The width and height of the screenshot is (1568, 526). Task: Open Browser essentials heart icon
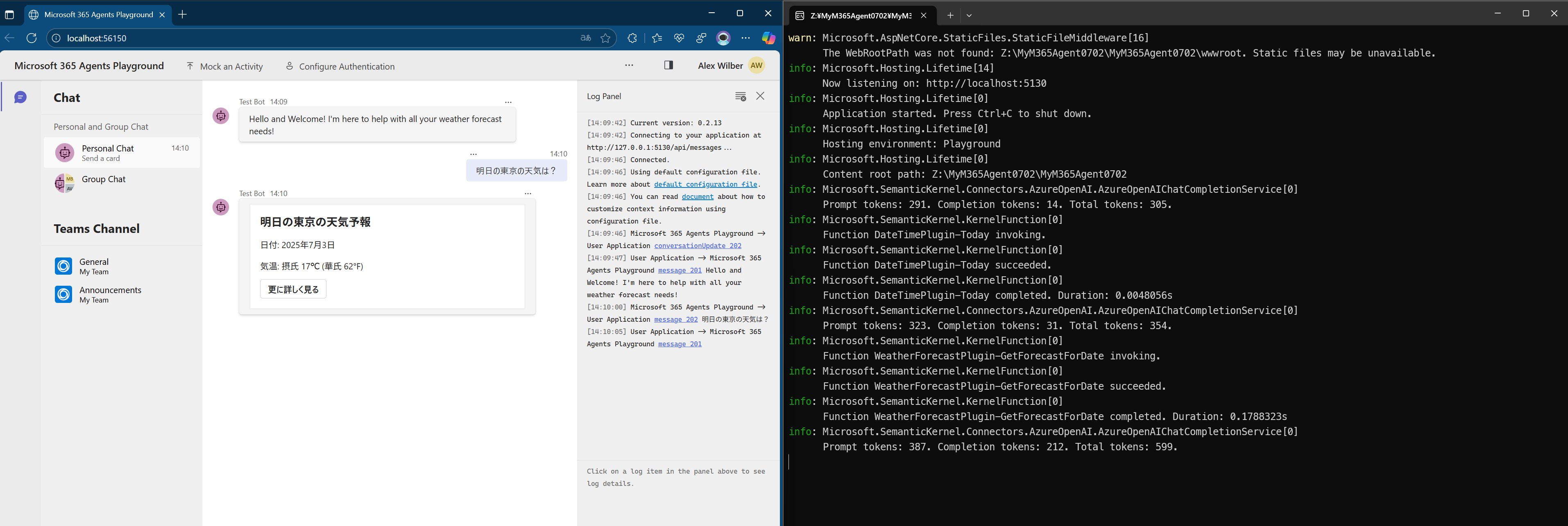pyautogui.click(x=679, y=38)
